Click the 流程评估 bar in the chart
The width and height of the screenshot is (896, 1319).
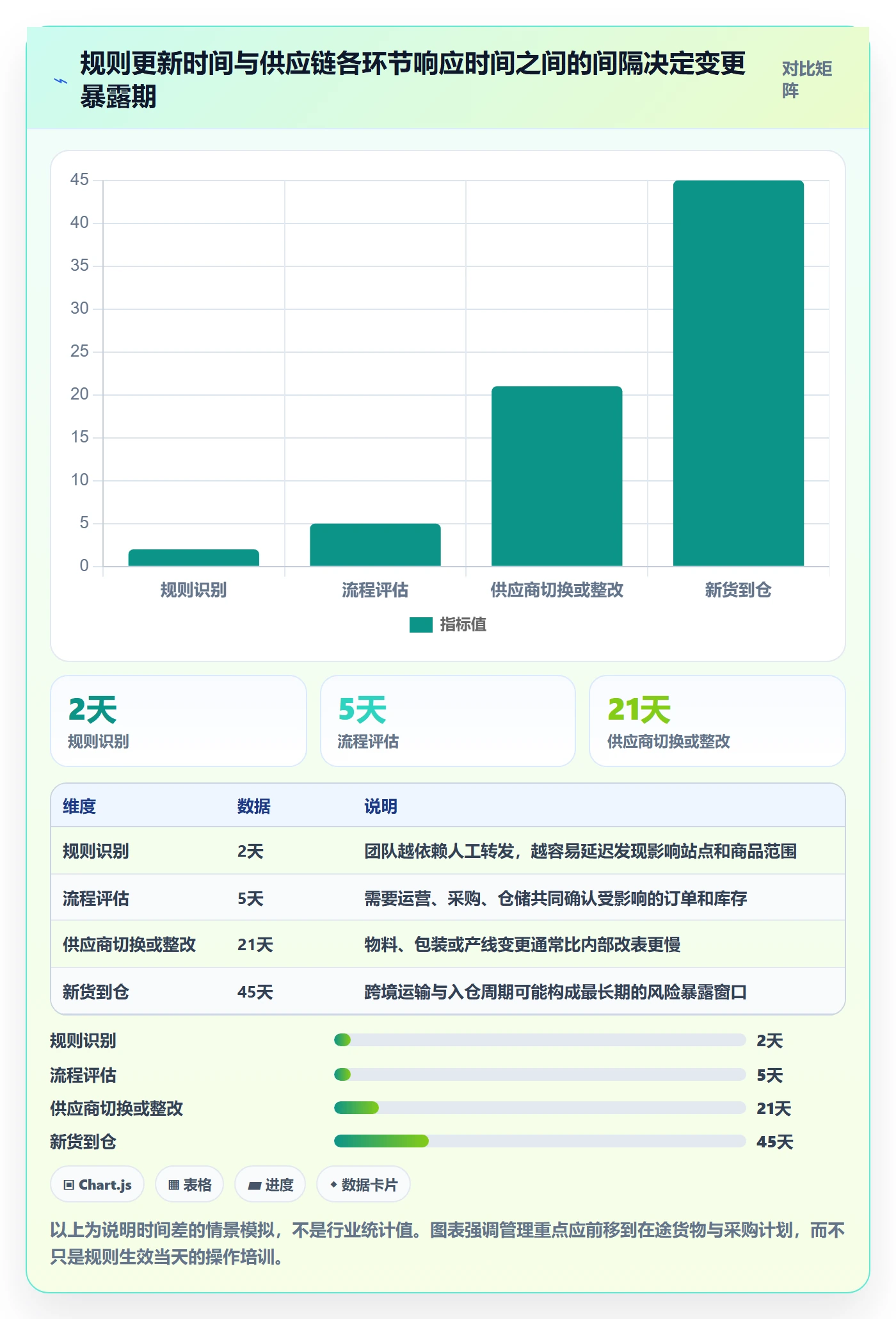pyautogui.click(x=376, y=545)
